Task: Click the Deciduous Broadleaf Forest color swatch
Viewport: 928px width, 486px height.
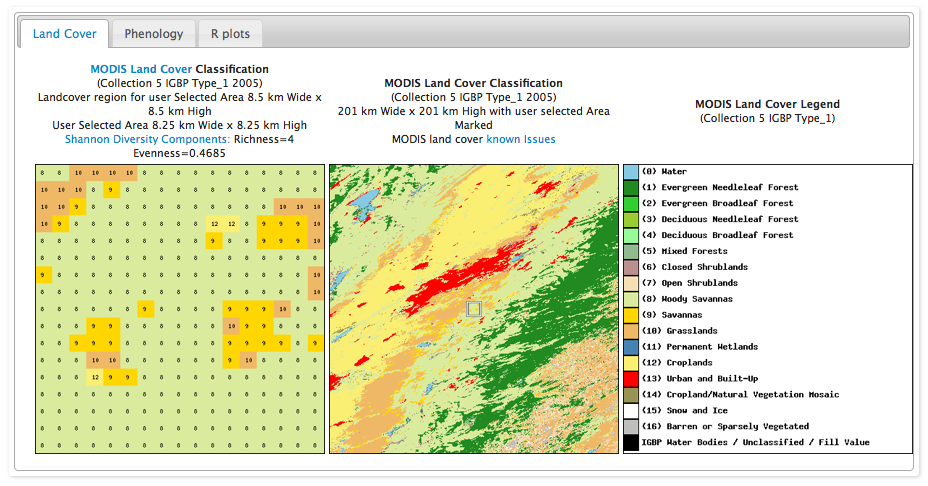Action: (631, 236)
